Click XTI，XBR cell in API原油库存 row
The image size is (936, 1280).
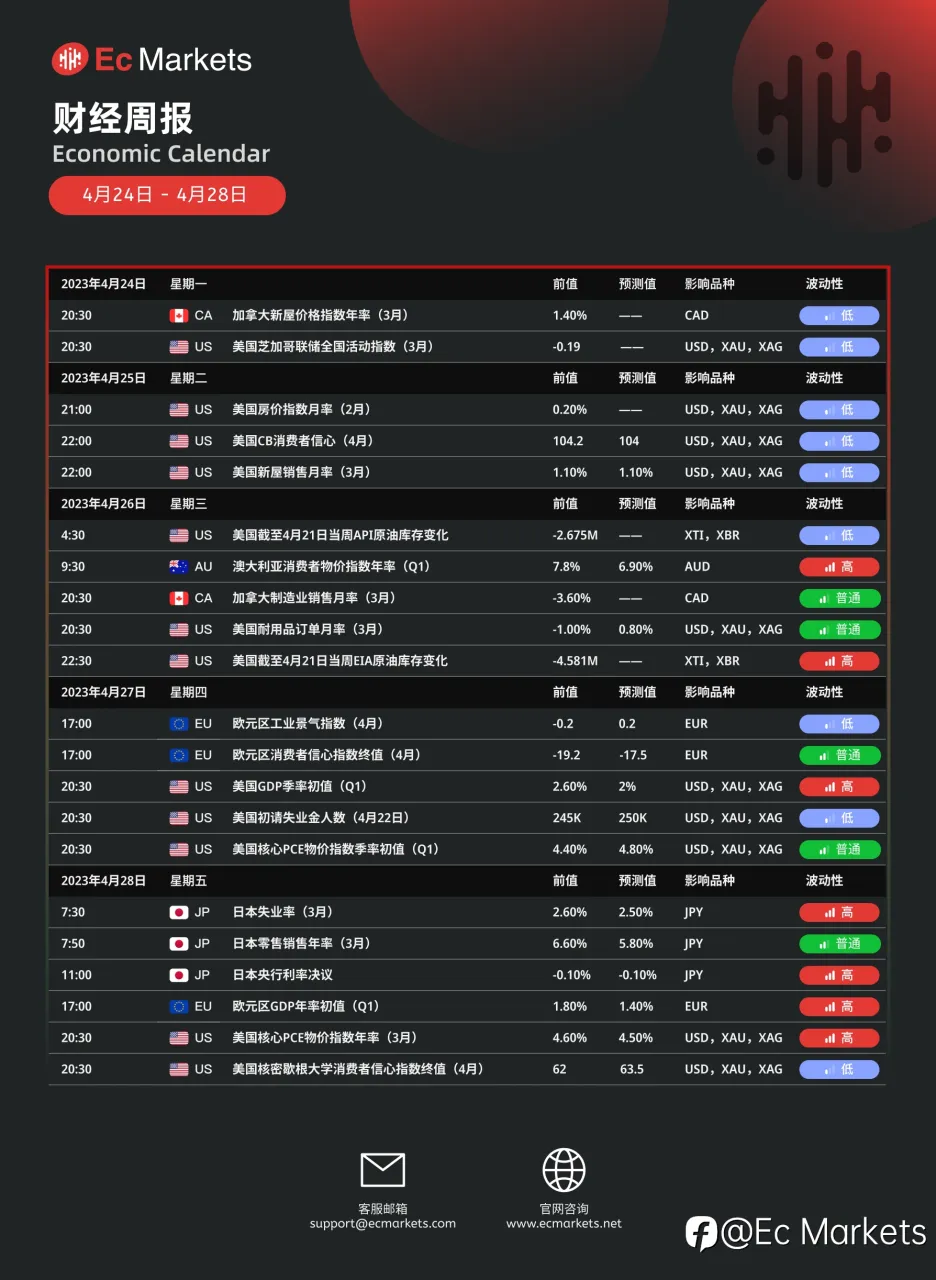tap(713, 535)
